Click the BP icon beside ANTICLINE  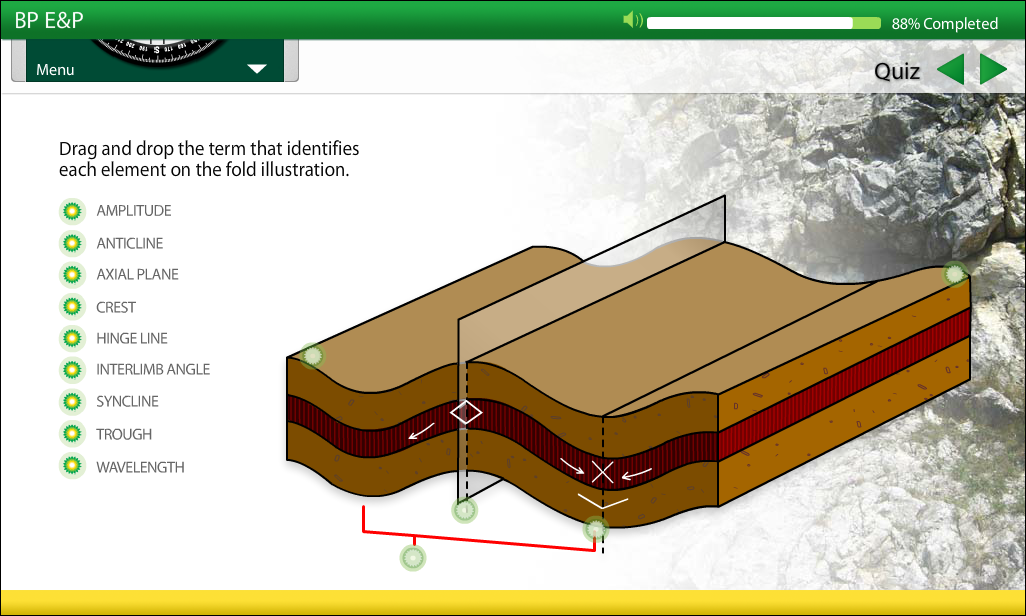72,243
